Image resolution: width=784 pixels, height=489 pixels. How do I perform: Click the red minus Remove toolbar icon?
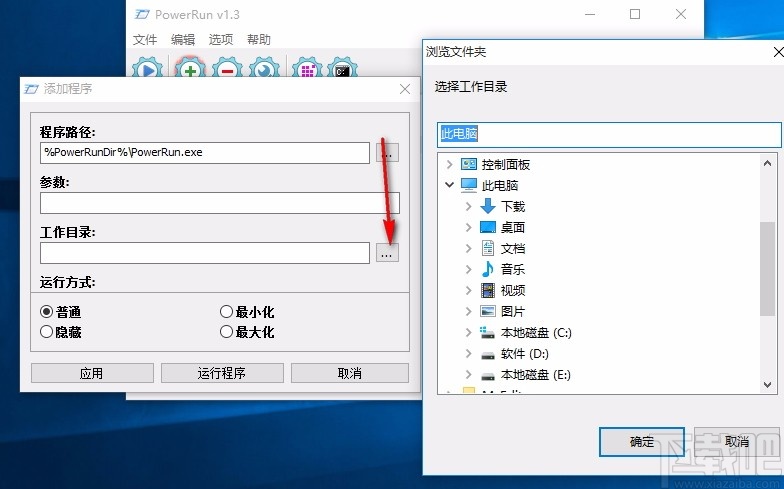tap(228, 69)
